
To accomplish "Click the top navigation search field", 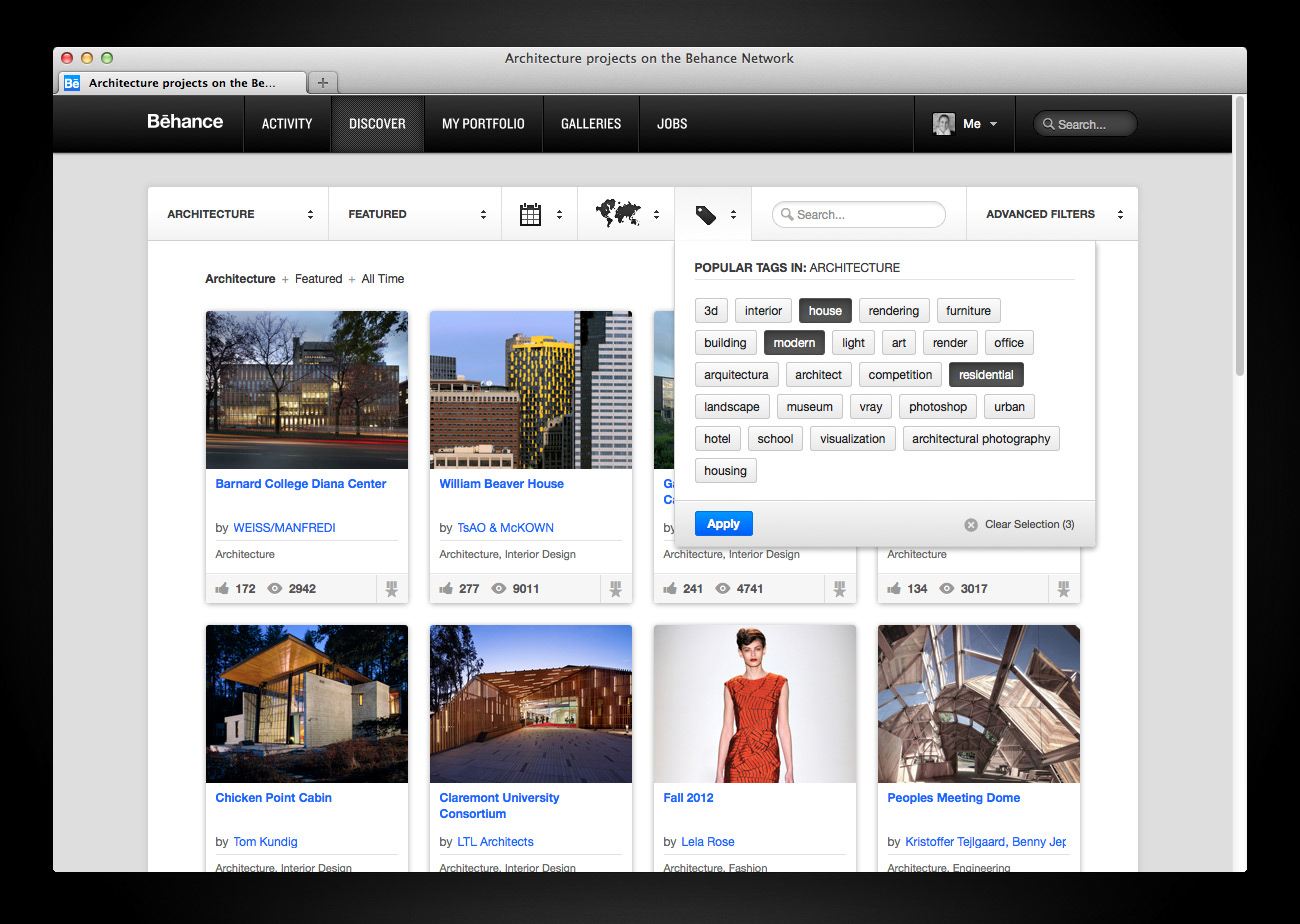I will click(x=1085, y=125).
